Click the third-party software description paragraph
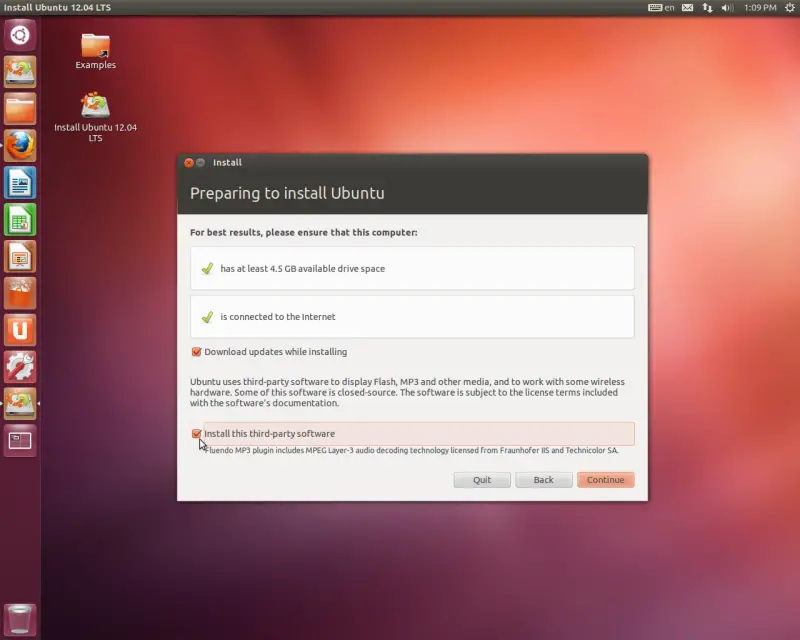Screen dimensions: 800x640 point(407,392)
